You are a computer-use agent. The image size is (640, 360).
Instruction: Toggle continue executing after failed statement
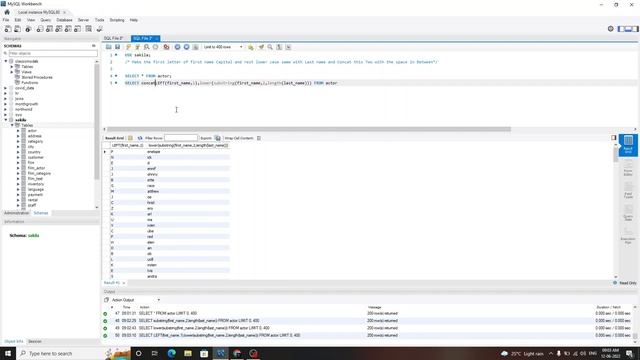click(166, 47)
